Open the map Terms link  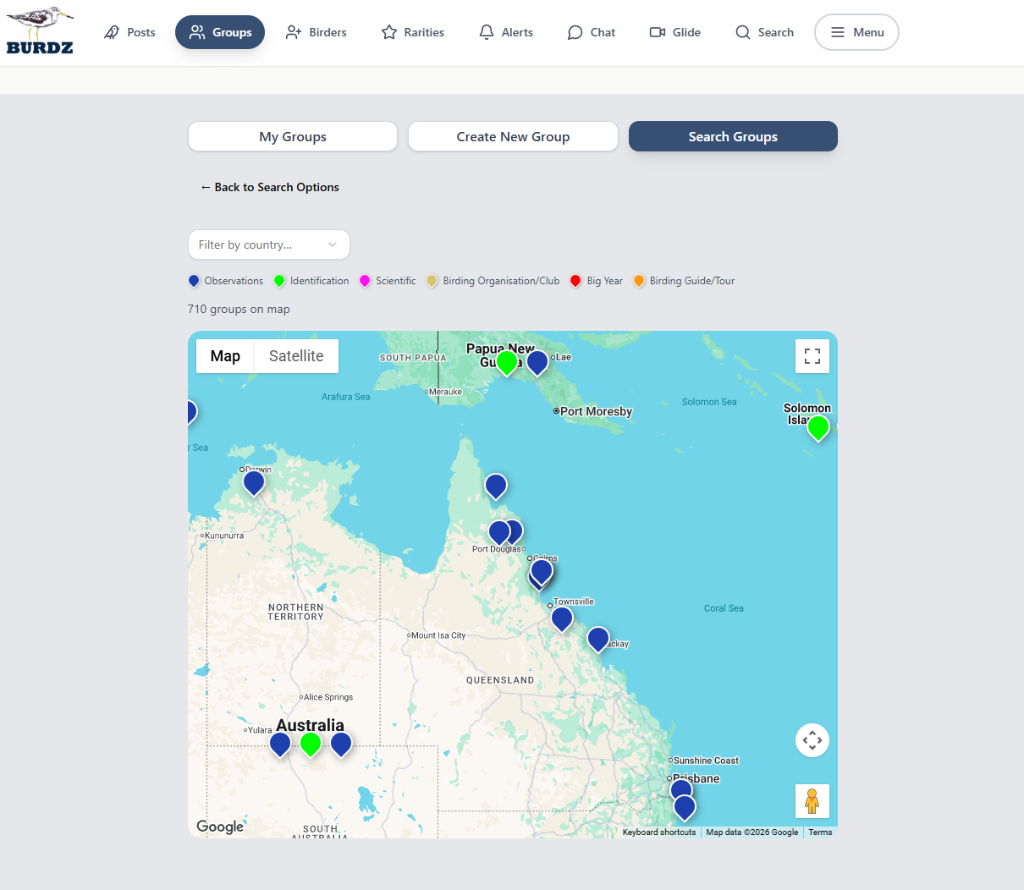(820, 833)
